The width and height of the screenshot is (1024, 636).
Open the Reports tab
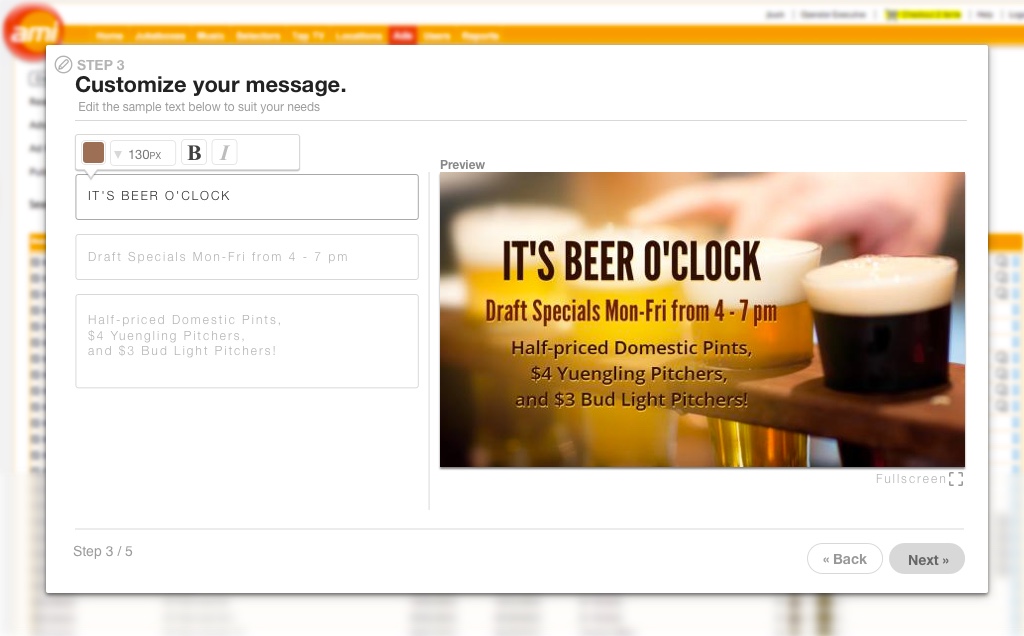[480, 36]
